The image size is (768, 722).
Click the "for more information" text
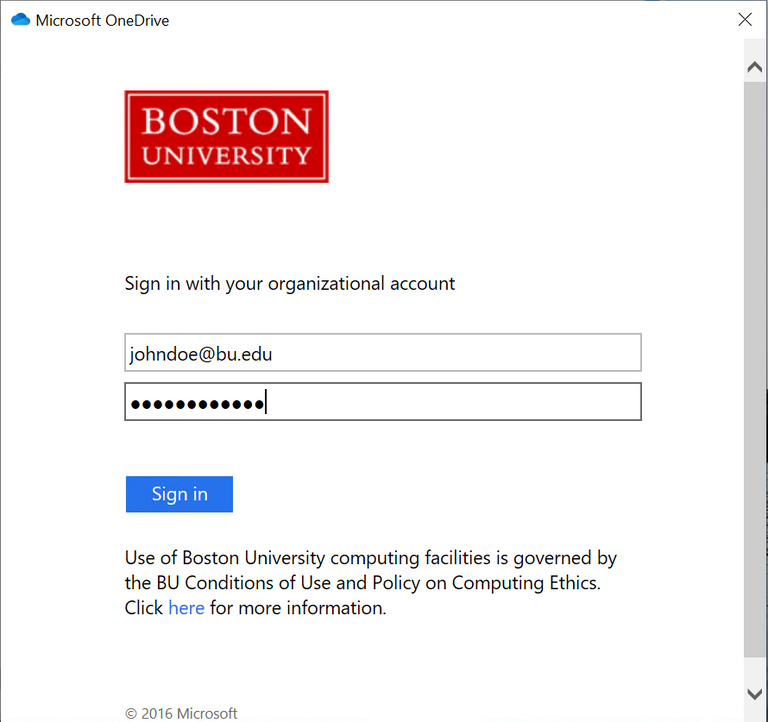[x=297, y=608]
